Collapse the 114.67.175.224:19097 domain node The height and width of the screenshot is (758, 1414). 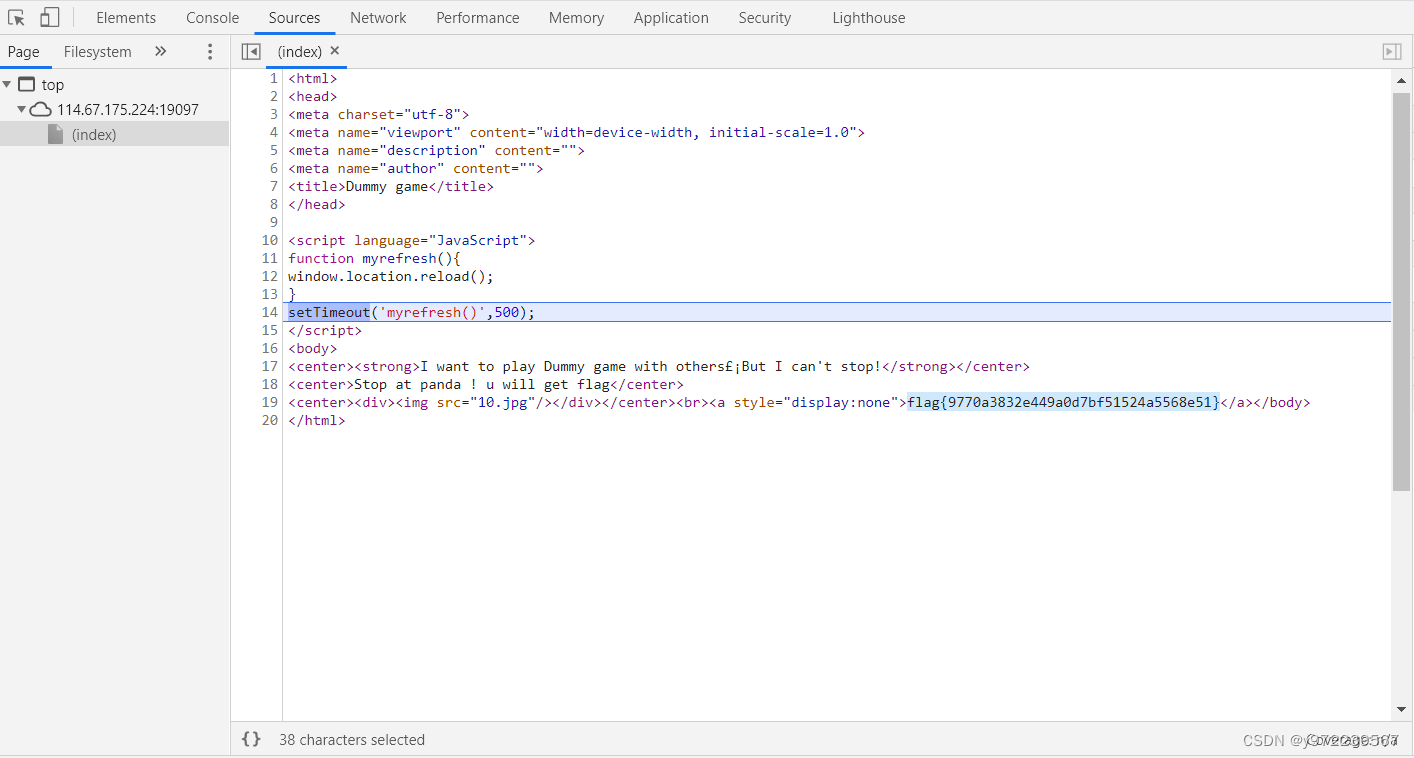(22, 110)
